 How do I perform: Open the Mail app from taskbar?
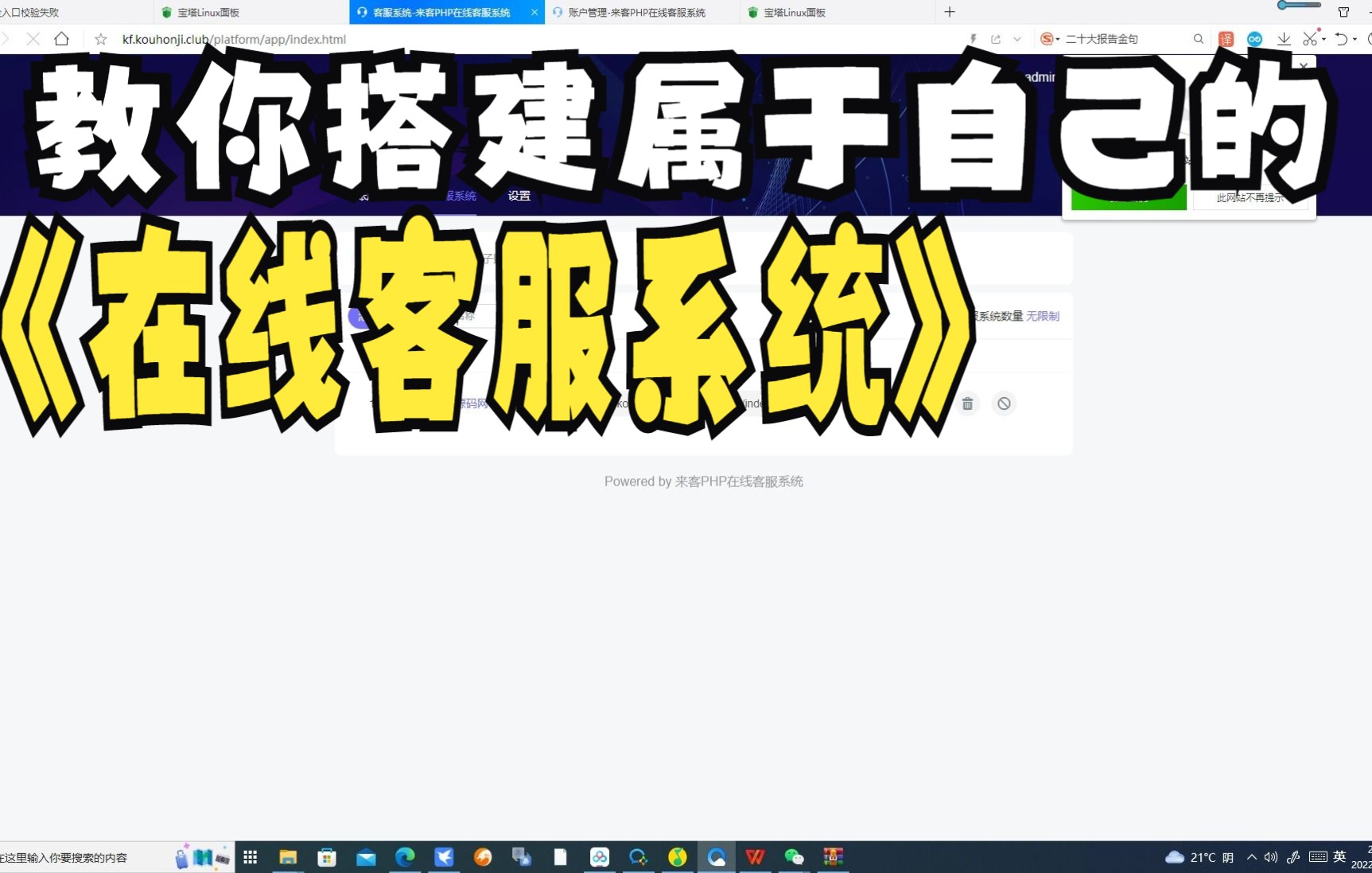tap(366, 857)
